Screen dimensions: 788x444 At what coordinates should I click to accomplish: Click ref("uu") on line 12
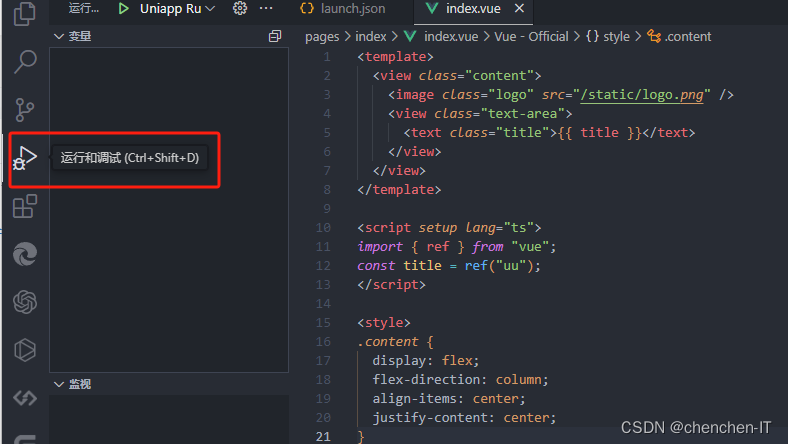pyautogui.click(x=499, y=265)
